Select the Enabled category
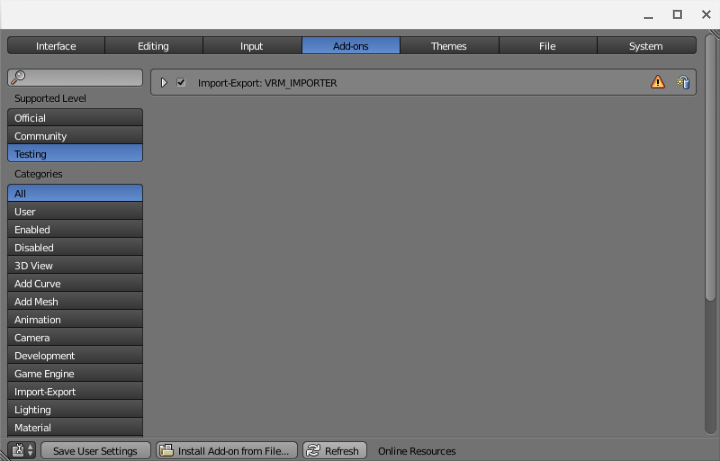Viewport: 720px width, 461px height. pos(75,229)
